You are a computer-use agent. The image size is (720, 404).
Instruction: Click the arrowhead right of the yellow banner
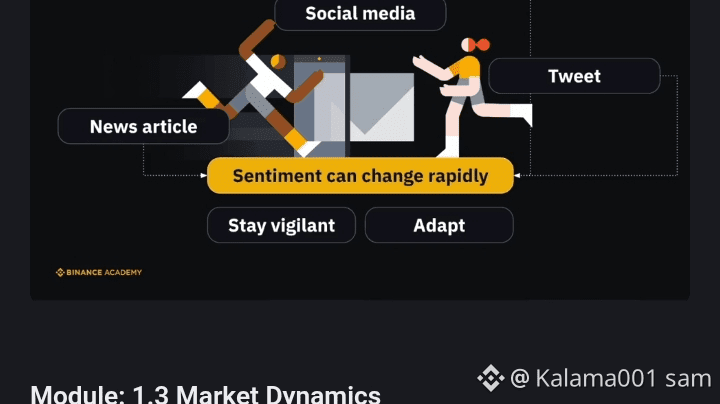coord(517,175)
